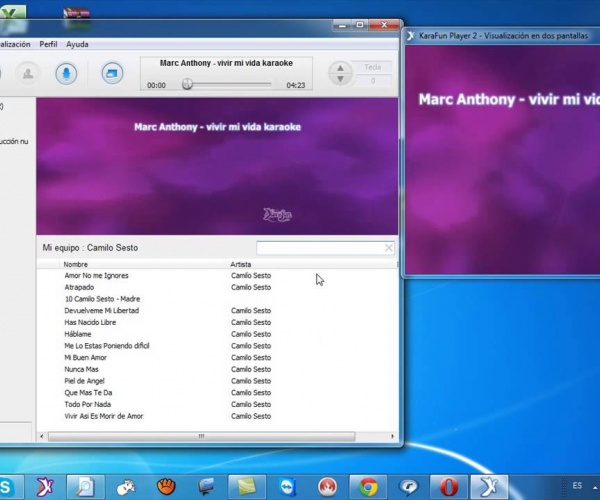Minimize the KaraFun main window

[x=342, y=25]
